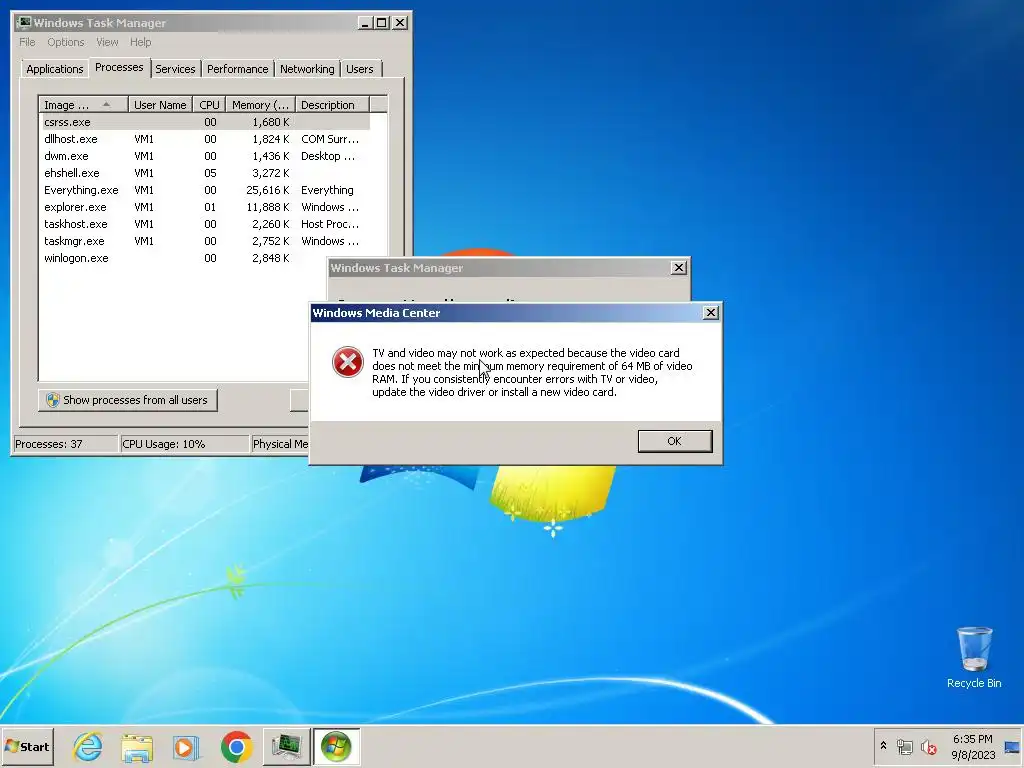Screen dimensions: 1024x768
Task: Click the Task Manager title bar icon
Action: click(x=24, y=23)
